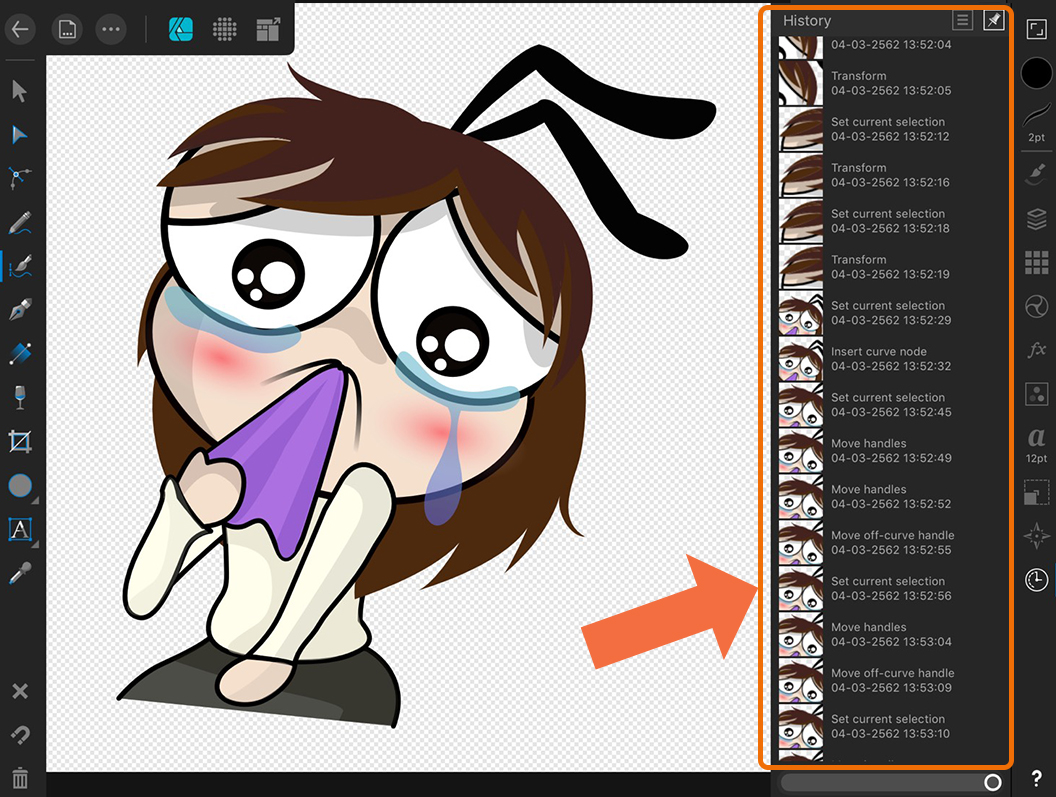Screen dimensions: 1056x797
Task: Switch to the Pixel persona
Action: point(225,29)
